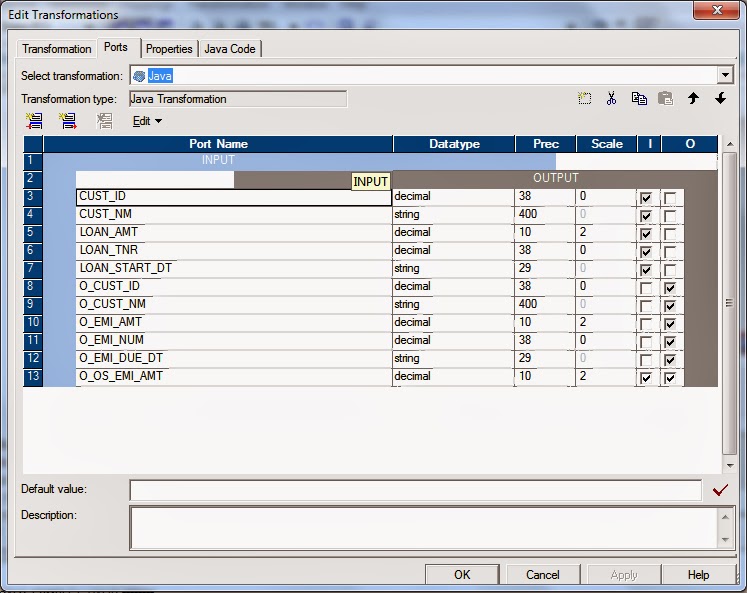
Task: Click the paste port icon
Action: (x=666, y=99)
